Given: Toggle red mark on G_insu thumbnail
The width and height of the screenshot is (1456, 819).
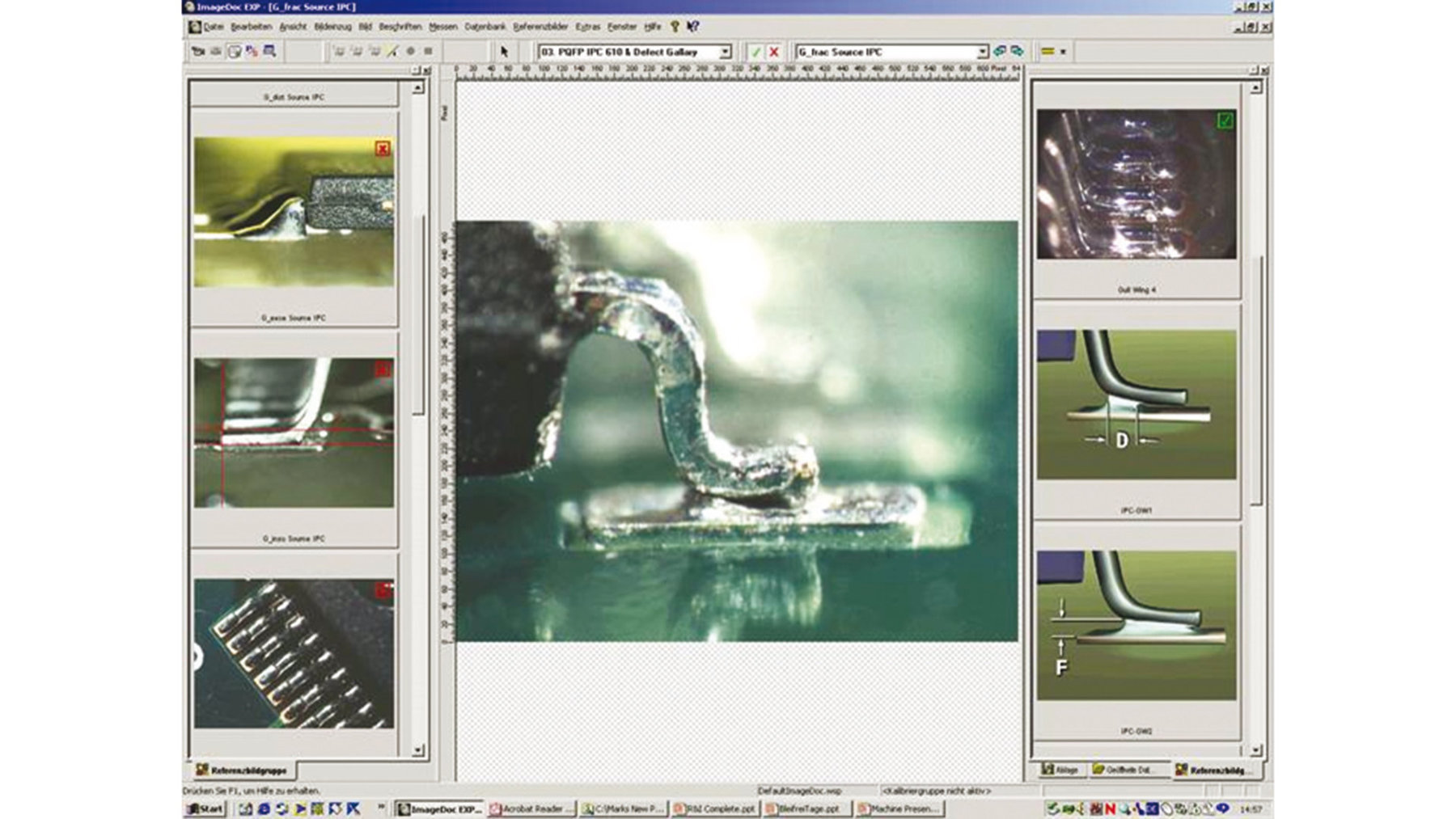Looking at the screenshot, I should coord(383,369).
